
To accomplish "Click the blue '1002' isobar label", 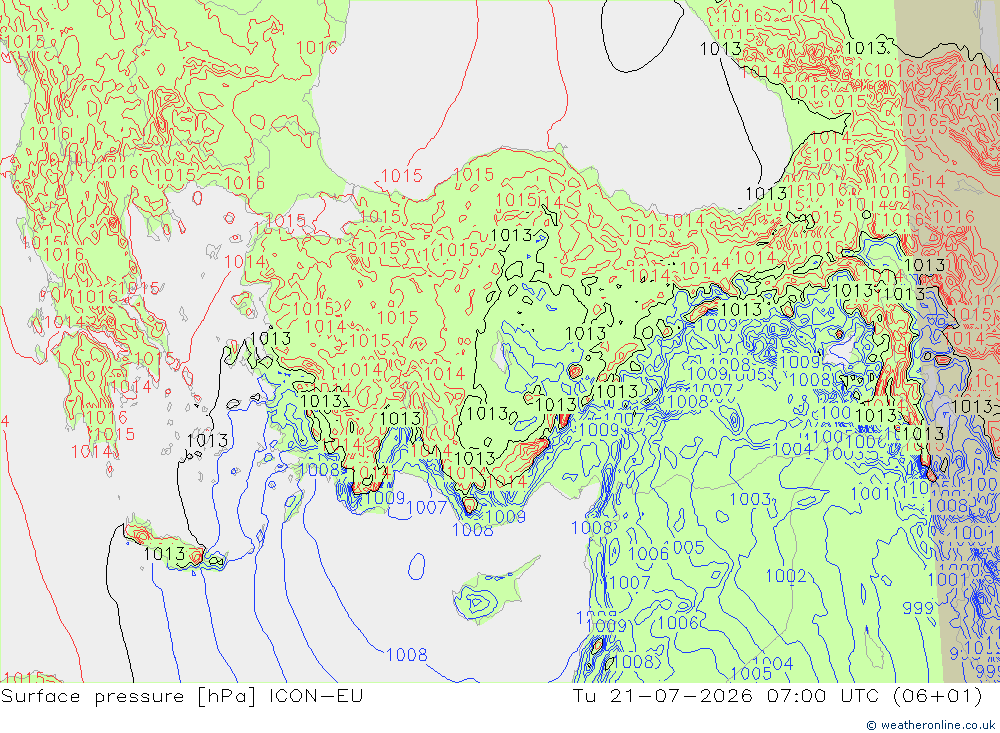I will pos(786,576).
